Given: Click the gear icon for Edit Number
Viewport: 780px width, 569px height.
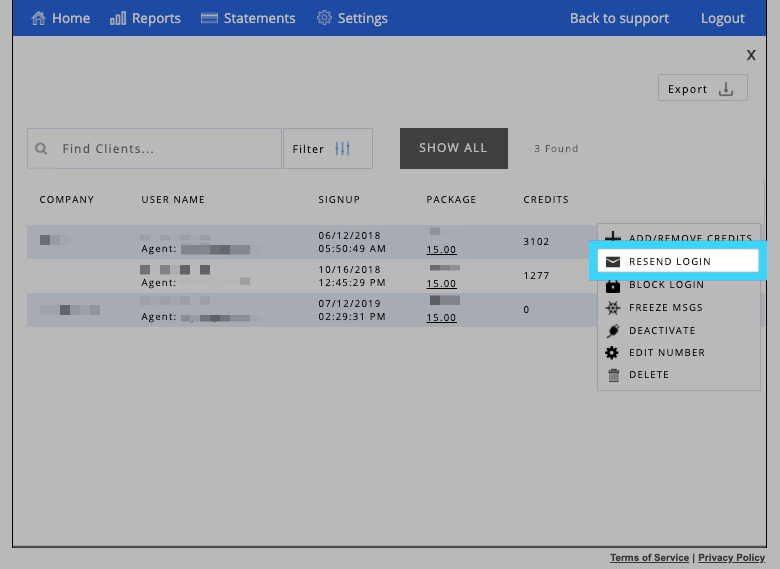Looking at the screenshot, I should click(x=613, y=353).
